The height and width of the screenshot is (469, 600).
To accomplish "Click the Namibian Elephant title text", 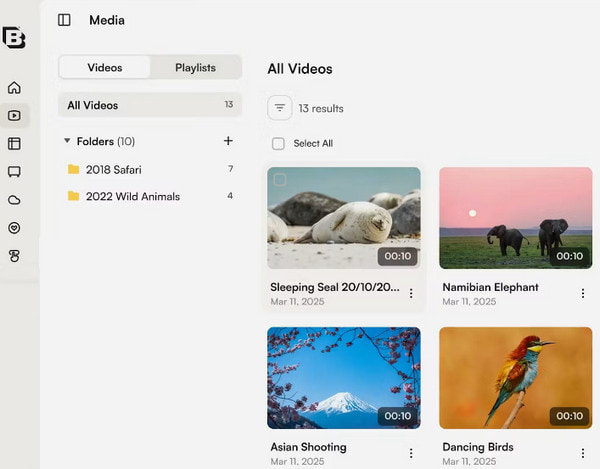I will pyautogui.click(x=490, y=287).
